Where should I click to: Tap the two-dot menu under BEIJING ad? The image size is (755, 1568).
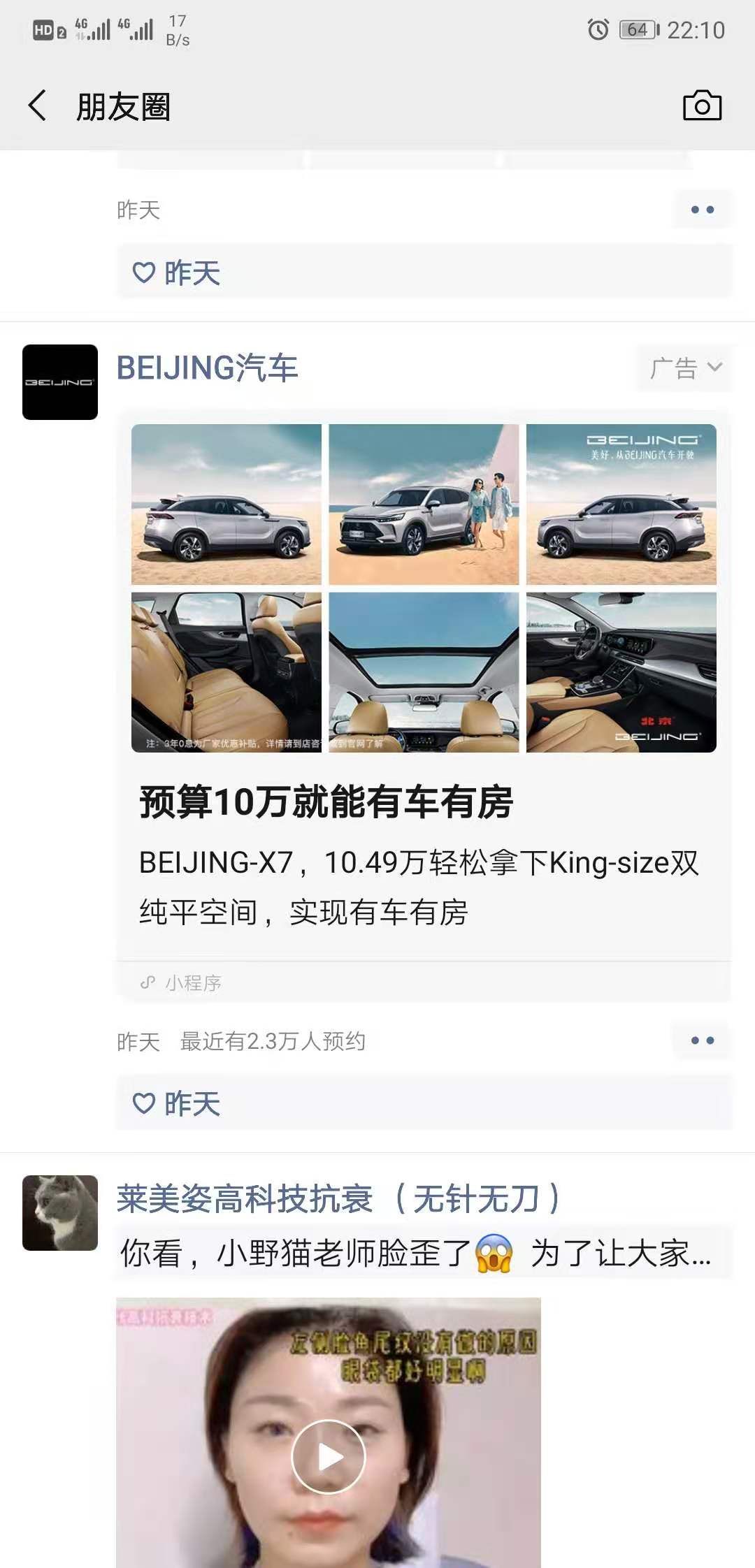click(703, 1040)
